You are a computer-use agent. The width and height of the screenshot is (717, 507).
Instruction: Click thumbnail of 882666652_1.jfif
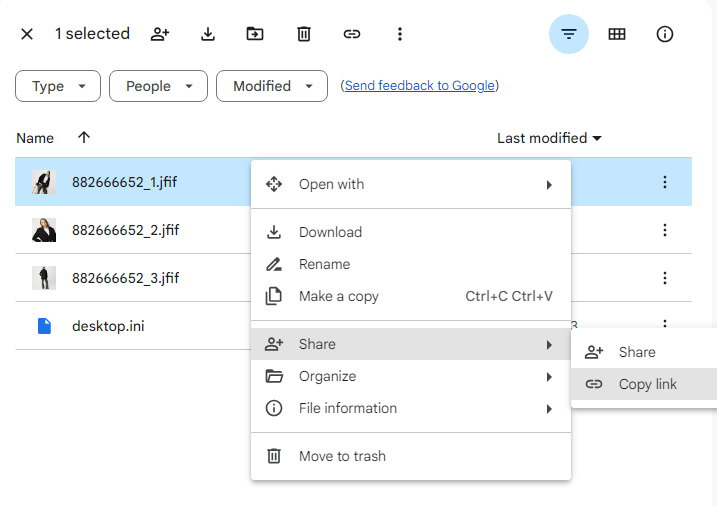click(x=44, y=182)
